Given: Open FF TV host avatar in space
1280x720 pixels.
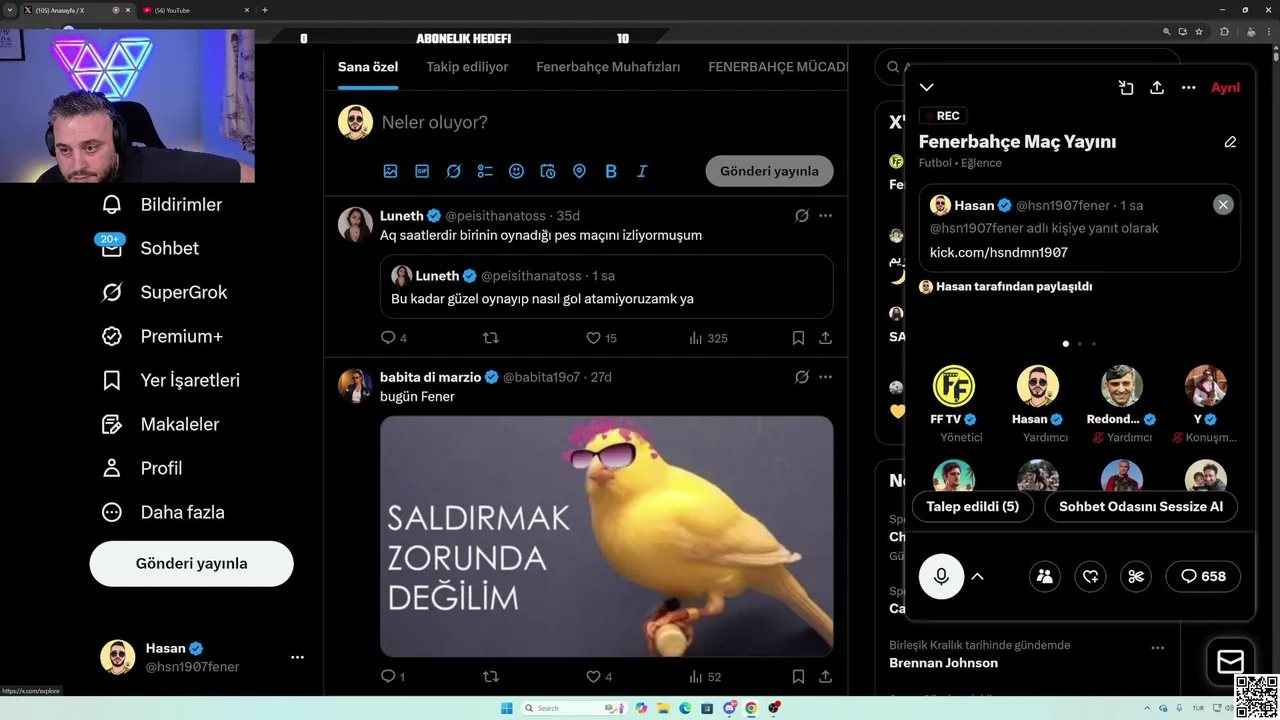Looking at the screenshot, I should [954, 386].
